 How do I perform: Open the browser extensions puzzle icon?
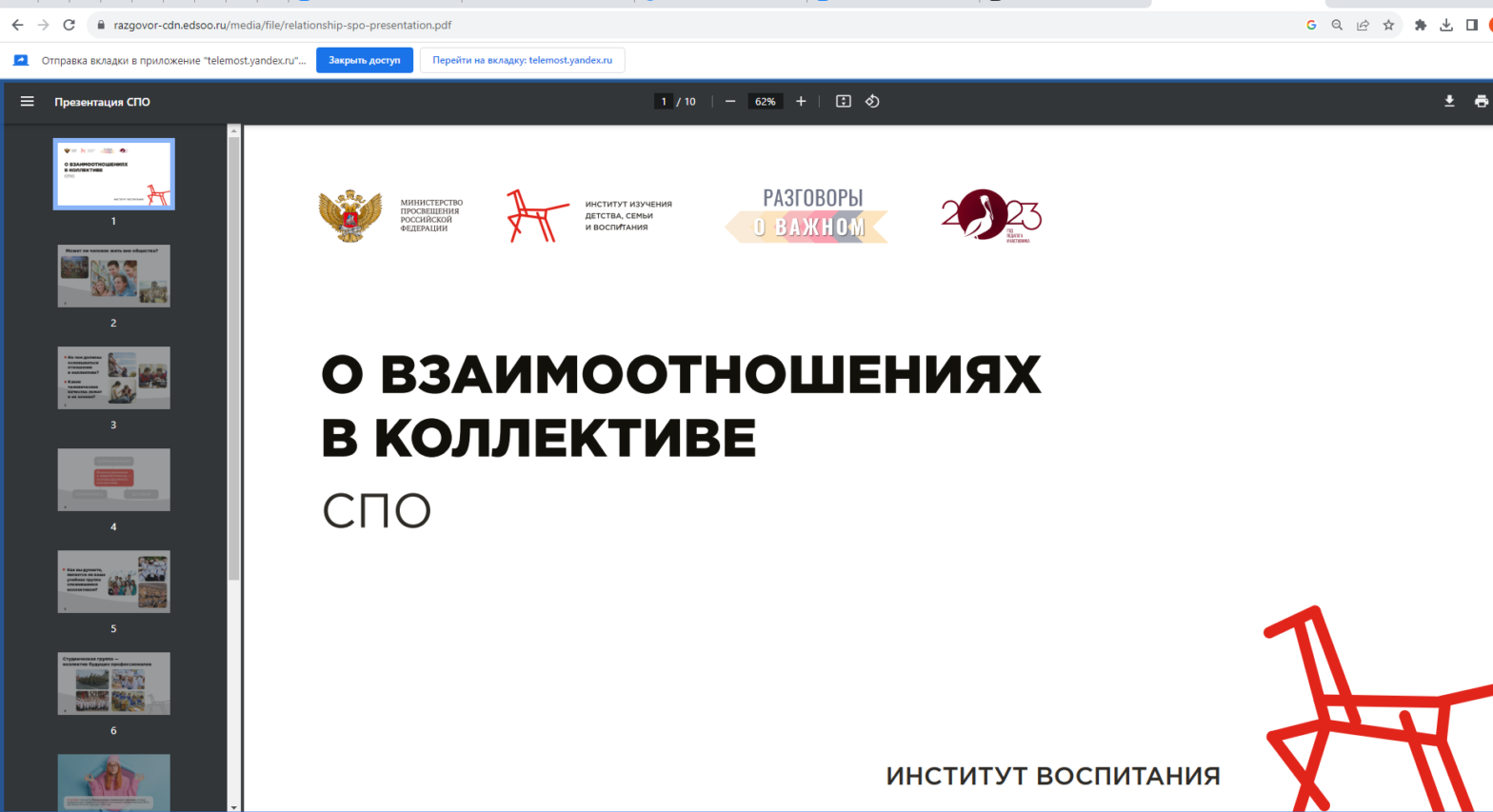point(1420,26)
